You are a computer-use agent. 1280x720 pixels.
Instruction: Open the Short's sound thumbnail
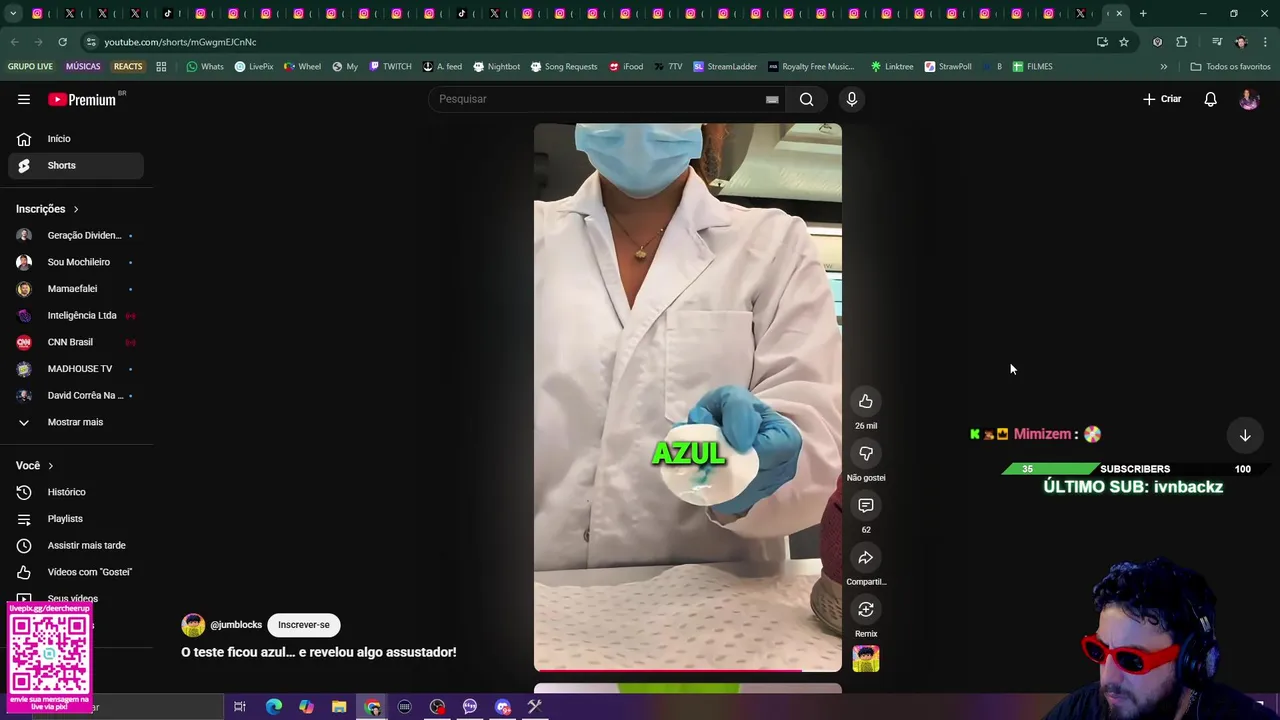tap(866, 659)
